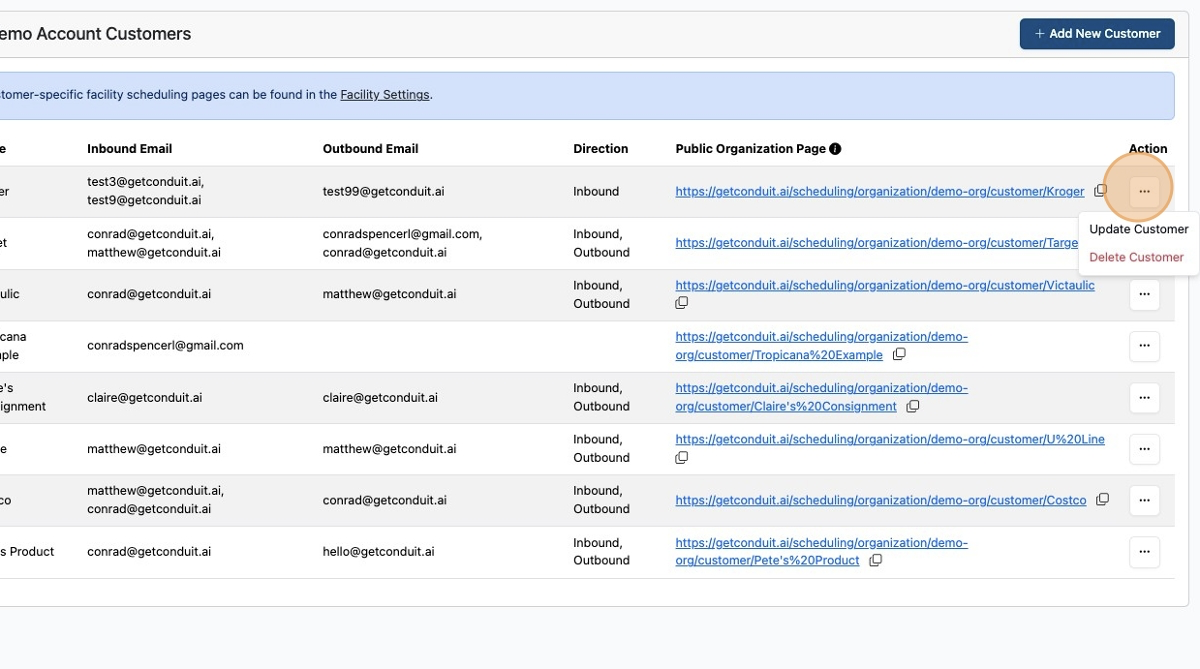Click the Public Organization Page header text
The width and height of the screenshot is (1200, 669).
click(x=750, y=149)
